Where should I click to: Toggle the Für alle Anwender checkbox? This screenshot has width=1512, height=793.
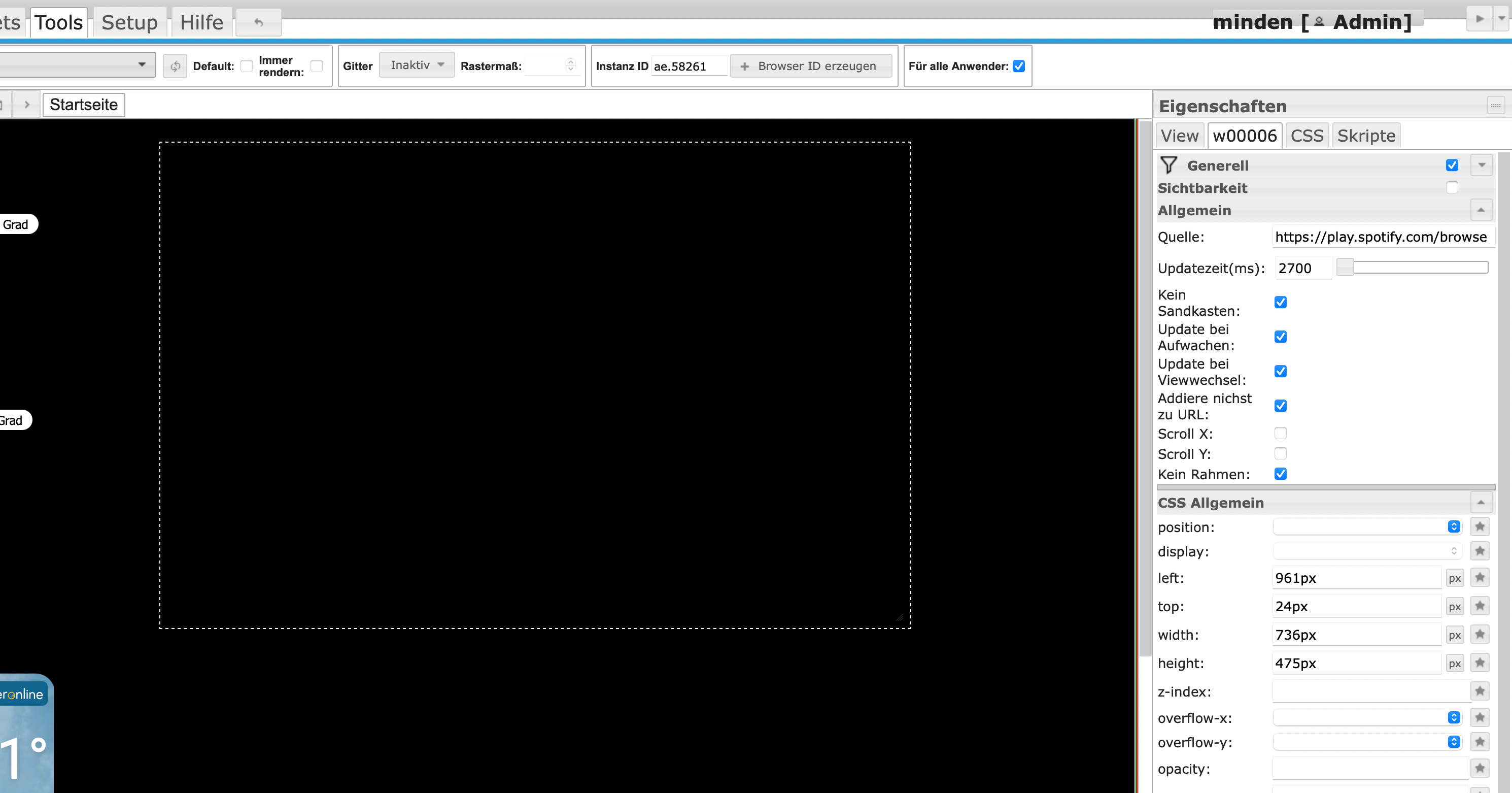1019,67
